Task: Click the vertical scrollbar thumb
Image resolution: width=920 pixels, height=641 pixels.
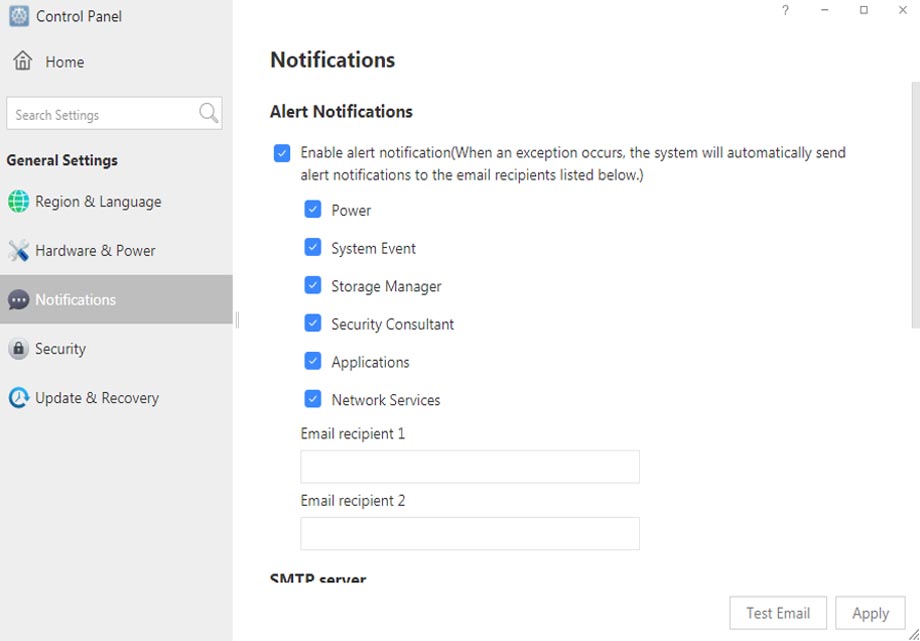Action: (x=915, y=205)
